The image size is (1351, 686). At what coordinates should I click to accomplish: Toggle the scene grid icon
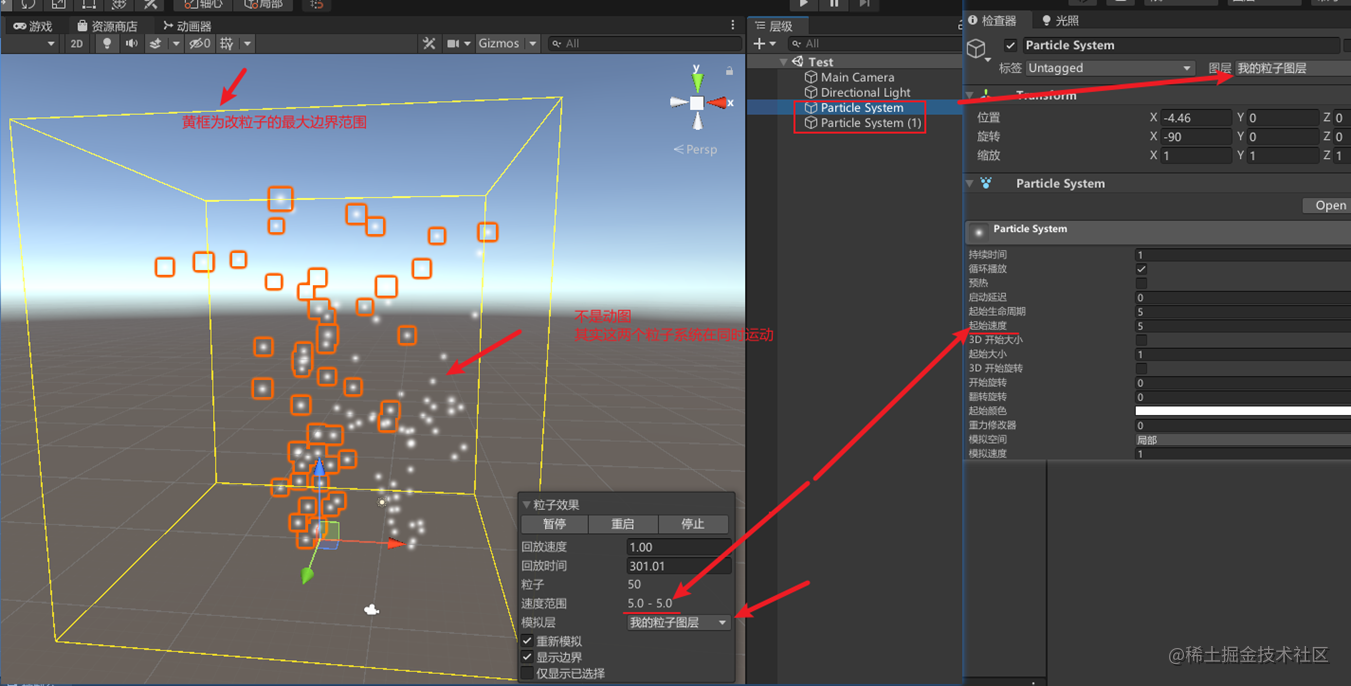click(x=227, y=44)
